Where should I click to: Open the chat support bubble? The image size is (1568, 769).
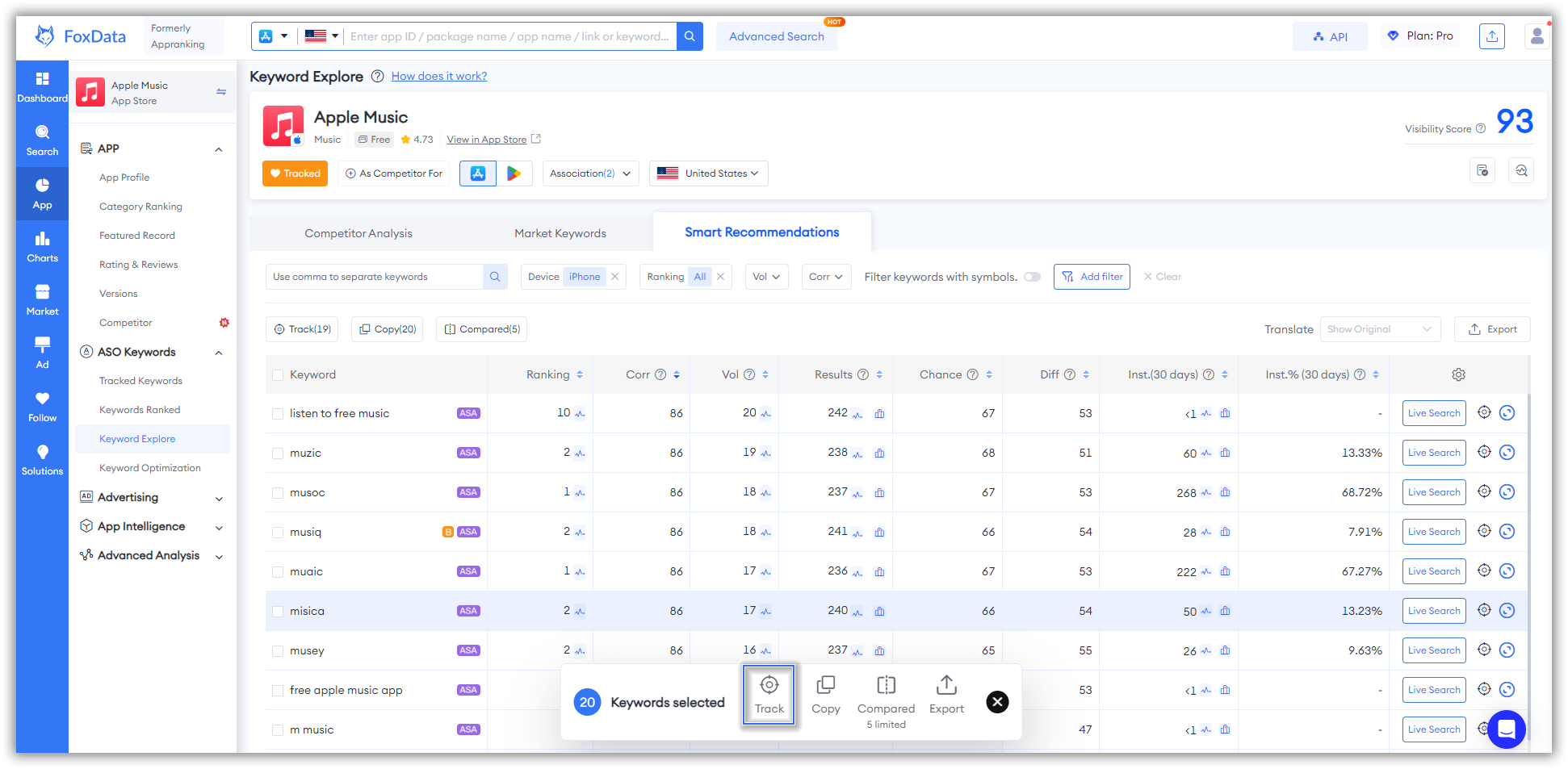pos(1506,729)
